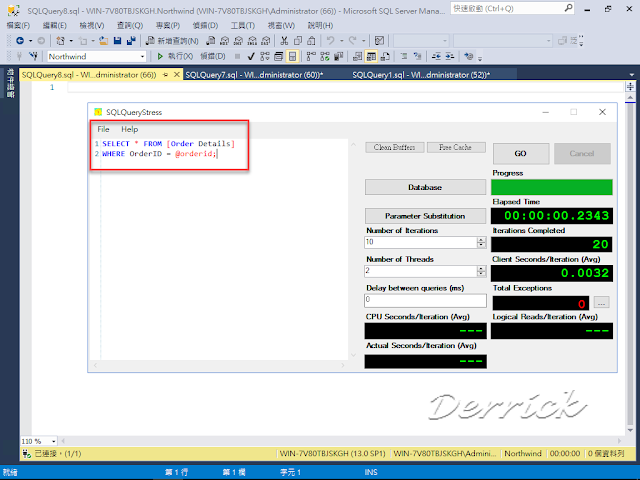Click the New Project icon in toolbar
The height and width of the screenshot is (480, 640).
pos(60,40)
